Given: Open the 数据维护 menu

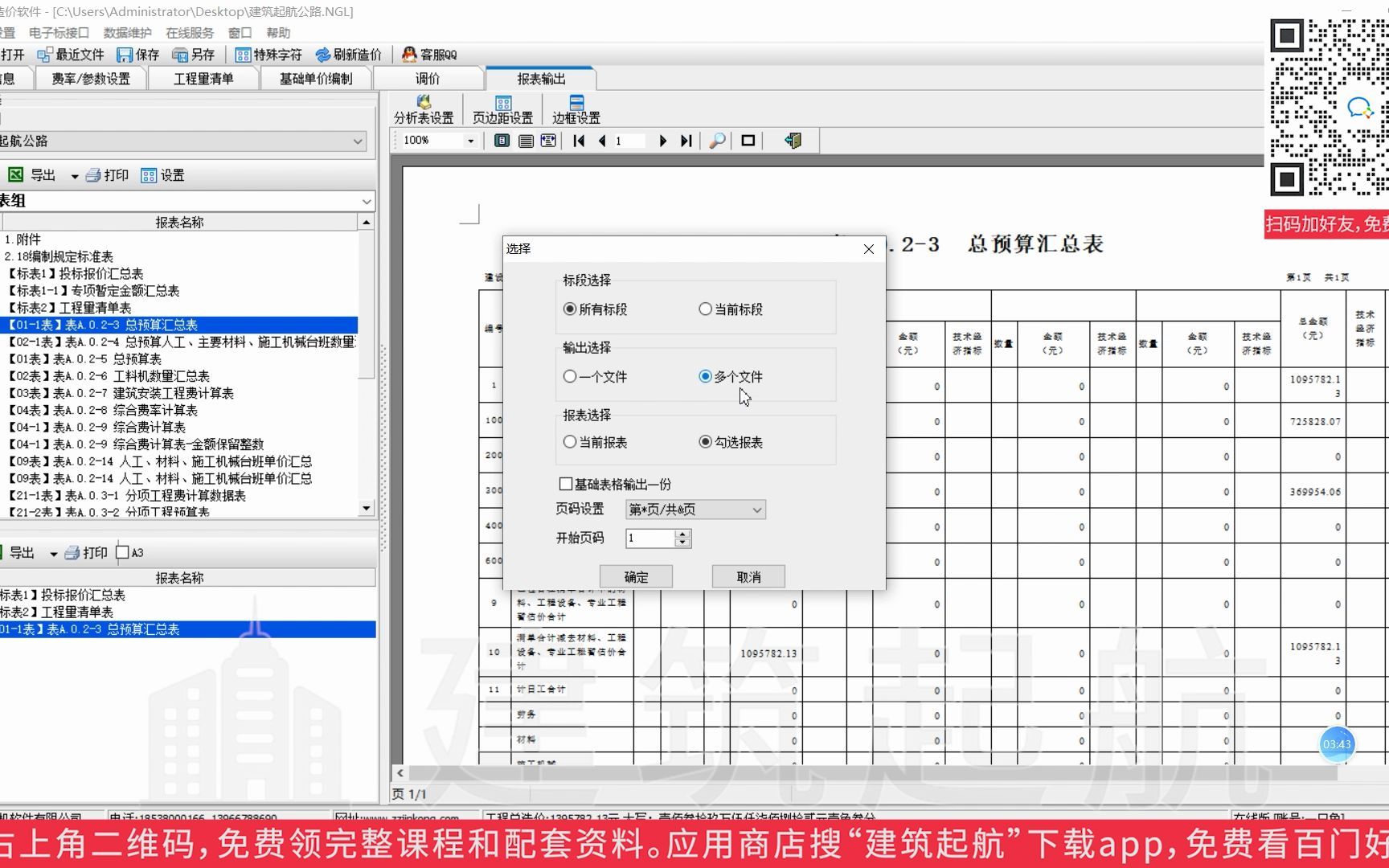Looking at the screenshot, I should click(128, 33).
